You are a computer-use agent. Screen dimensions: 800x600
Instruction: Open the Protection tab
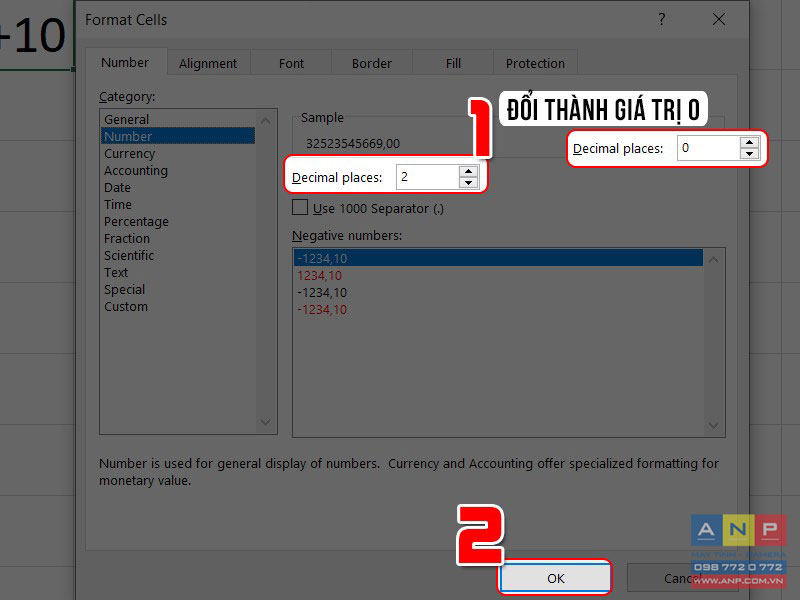(535, 63)
